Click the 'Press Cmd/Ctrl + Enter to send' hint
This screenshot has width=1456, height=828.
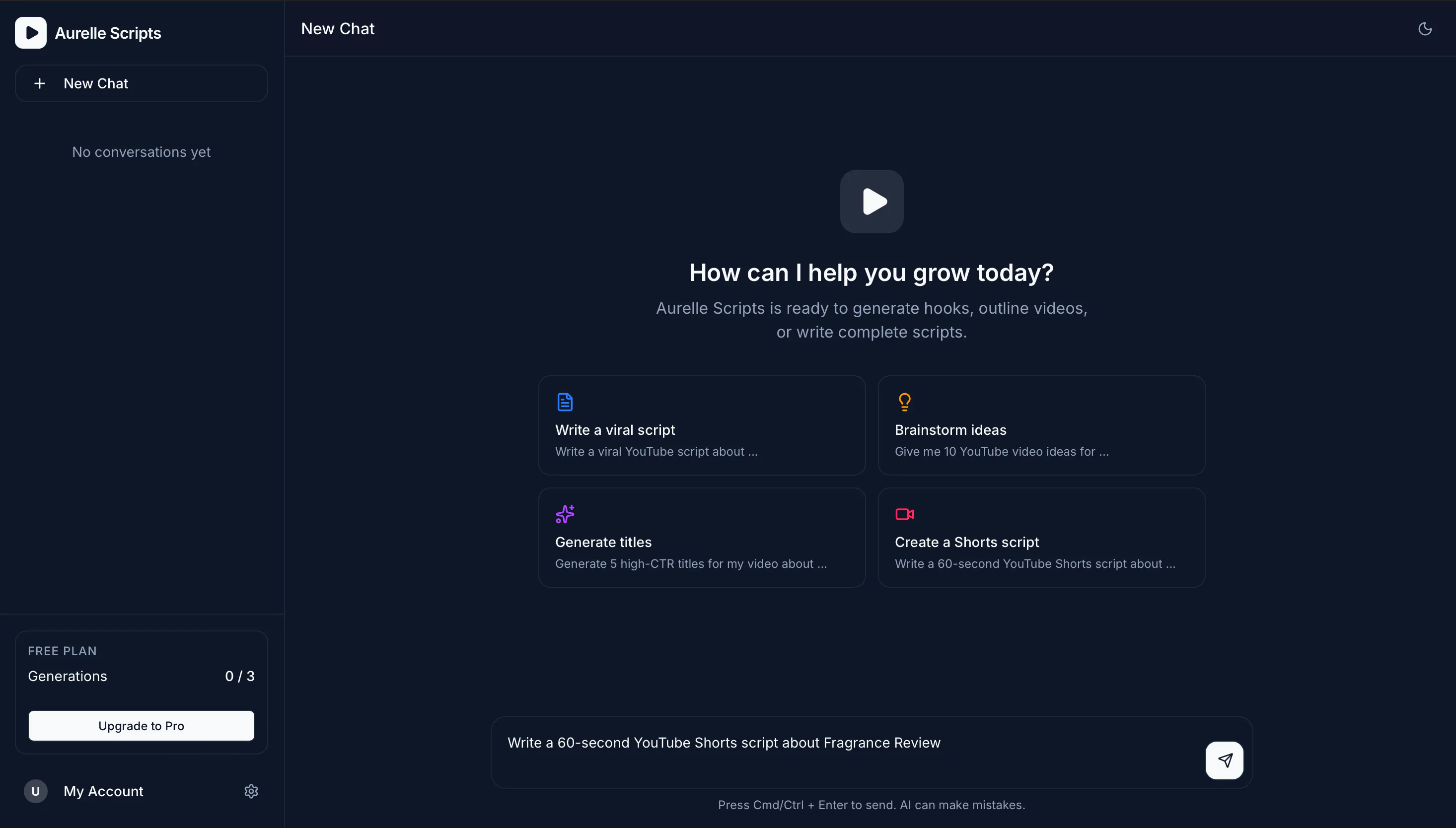click(872, 805)
